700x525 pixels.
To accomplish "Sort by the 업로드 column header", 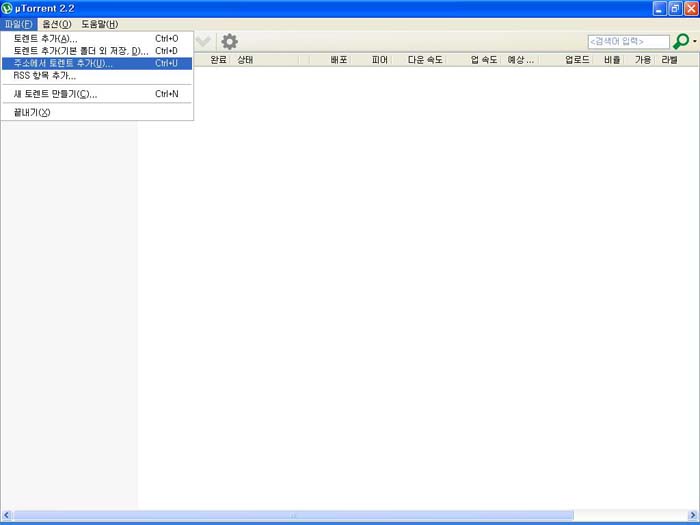I will click(x=577, y=60).
